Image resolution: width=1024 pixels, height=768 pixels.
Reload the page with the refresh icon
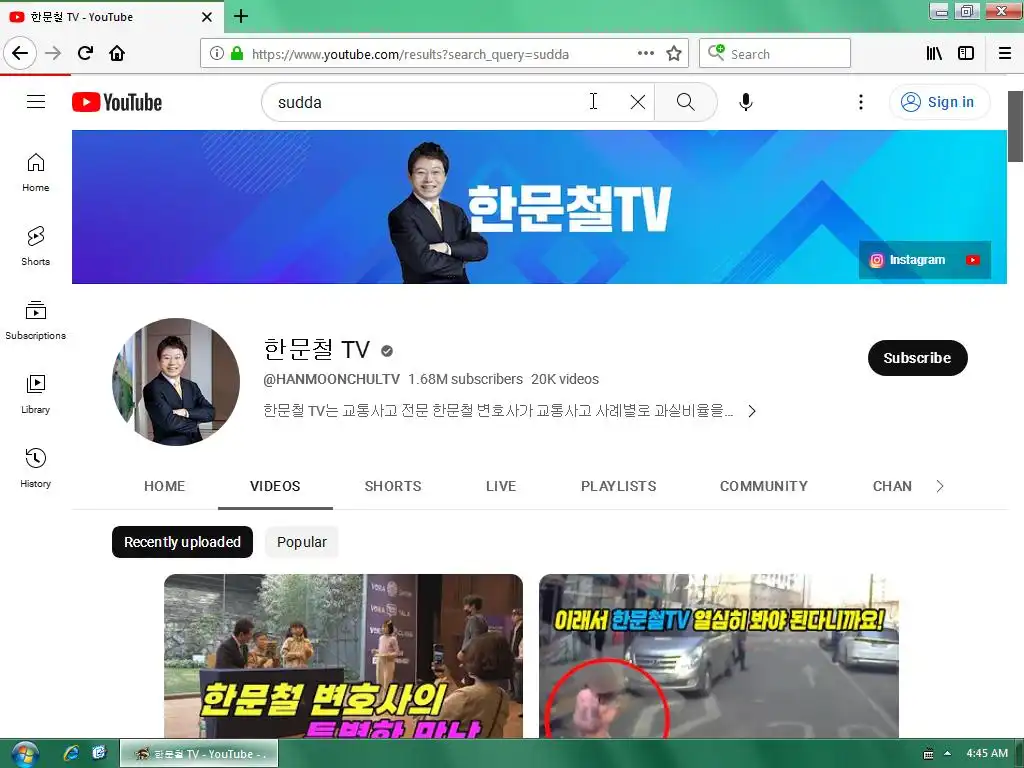85,53
